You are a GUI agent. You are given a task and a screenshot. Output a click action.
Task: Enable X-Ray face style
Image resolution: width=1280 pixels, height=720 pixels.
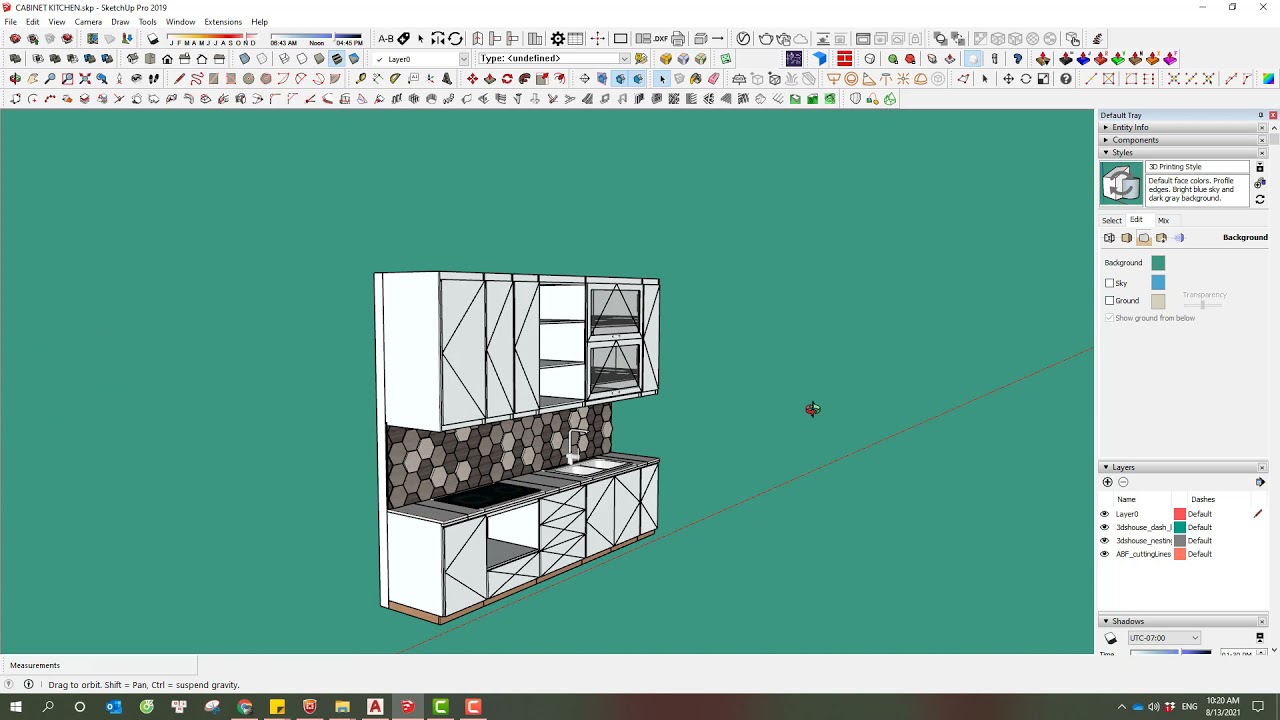pyautogui.click(x=244, y=59)
